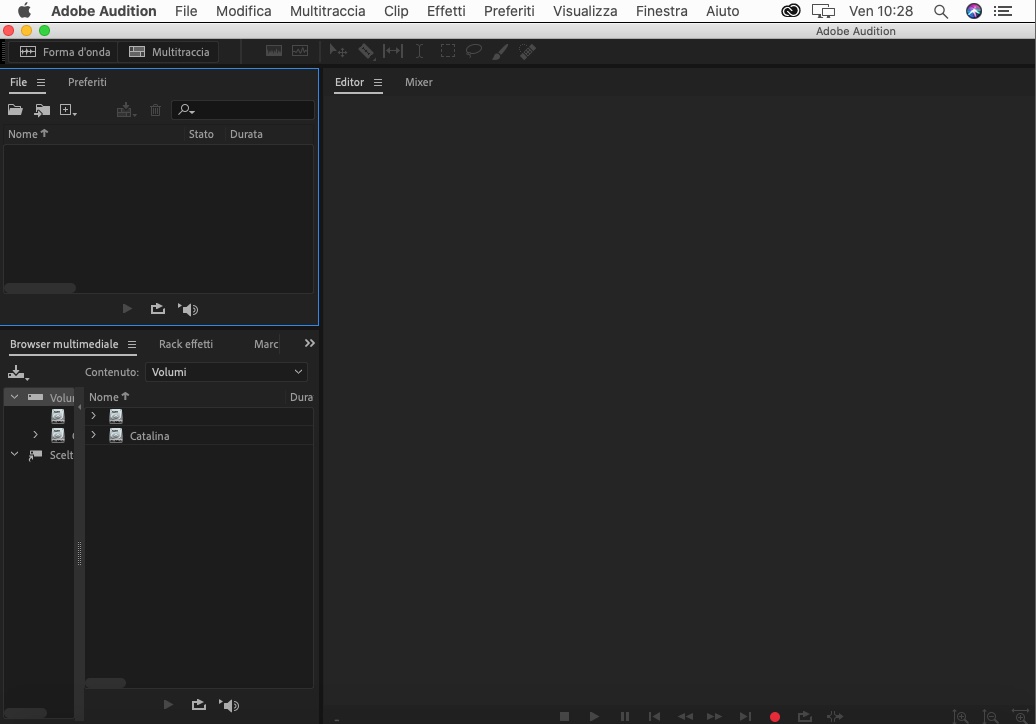
Task: Select the Slip tool
Action: pos(392,52)
